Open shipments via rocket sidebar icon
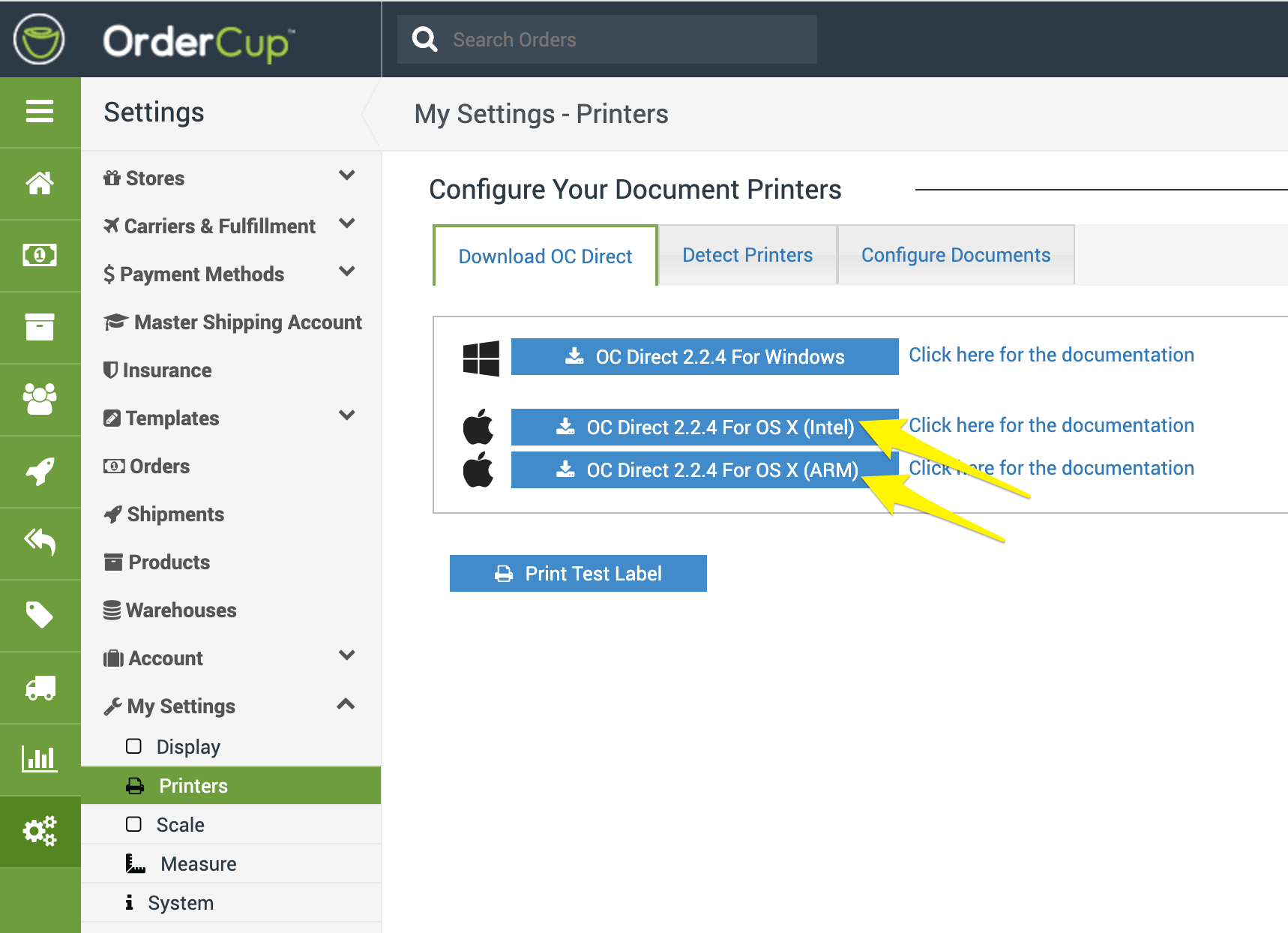Screen dimensions: 1288x933 click(40, 471)
